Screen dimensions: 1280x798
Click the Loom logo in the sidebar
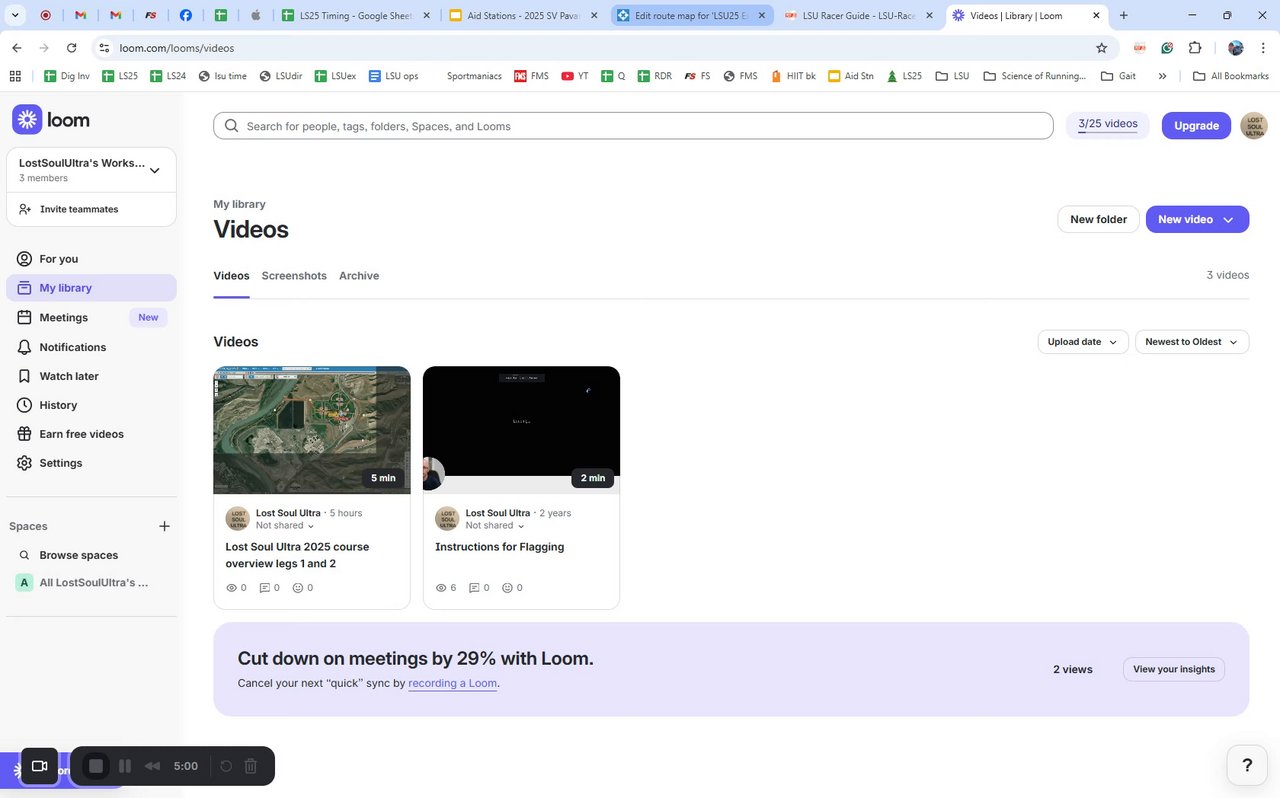51,120
